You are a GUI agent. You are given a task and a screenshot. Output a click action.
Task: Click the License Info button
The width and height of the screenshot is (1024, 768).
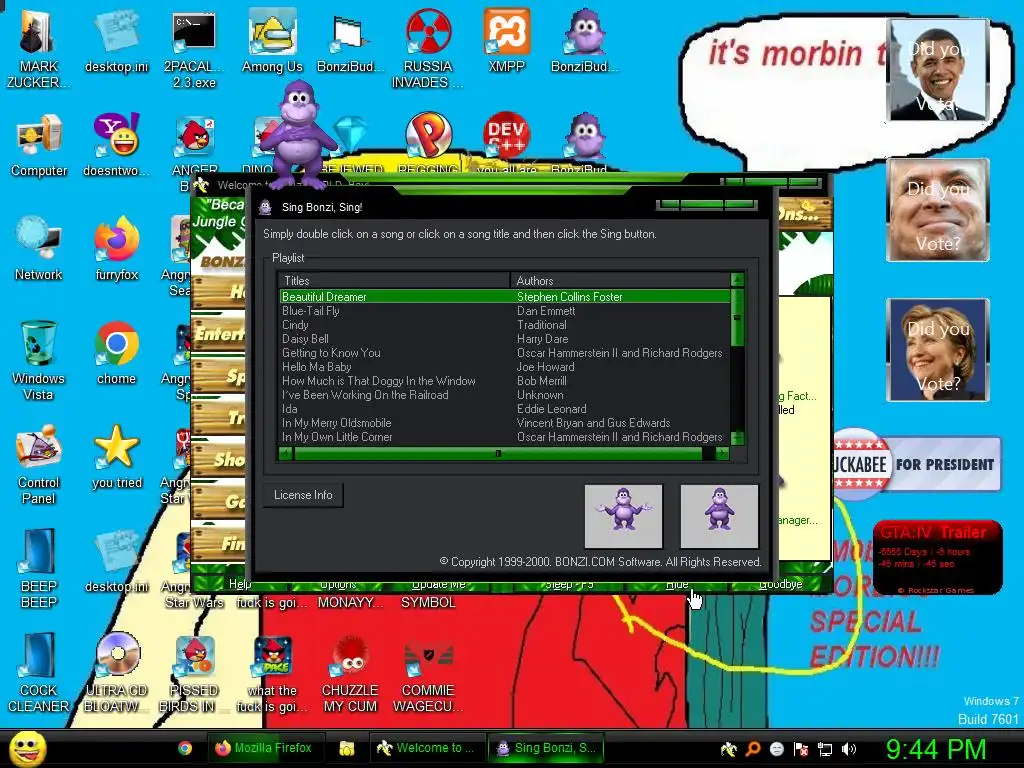303,495
